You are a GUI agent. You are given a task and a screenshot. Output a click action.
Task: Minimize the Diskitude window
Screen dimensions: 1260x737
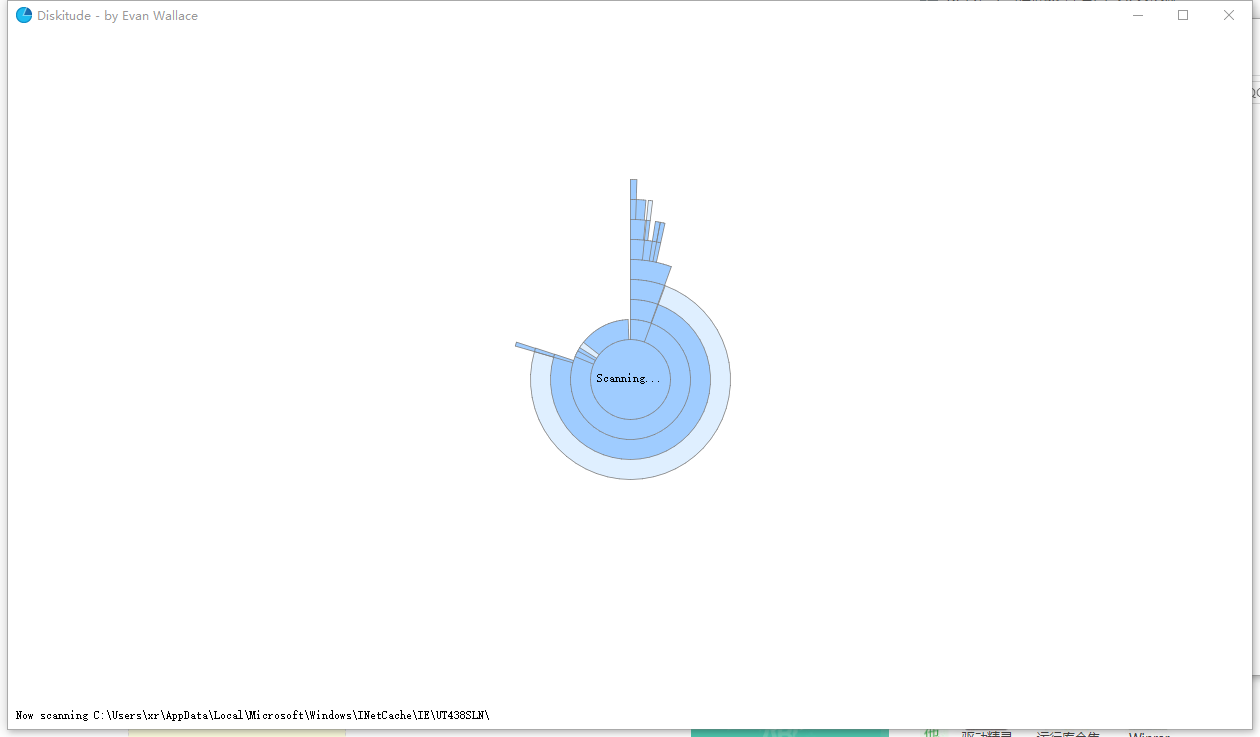click(x=1137, y=15)
